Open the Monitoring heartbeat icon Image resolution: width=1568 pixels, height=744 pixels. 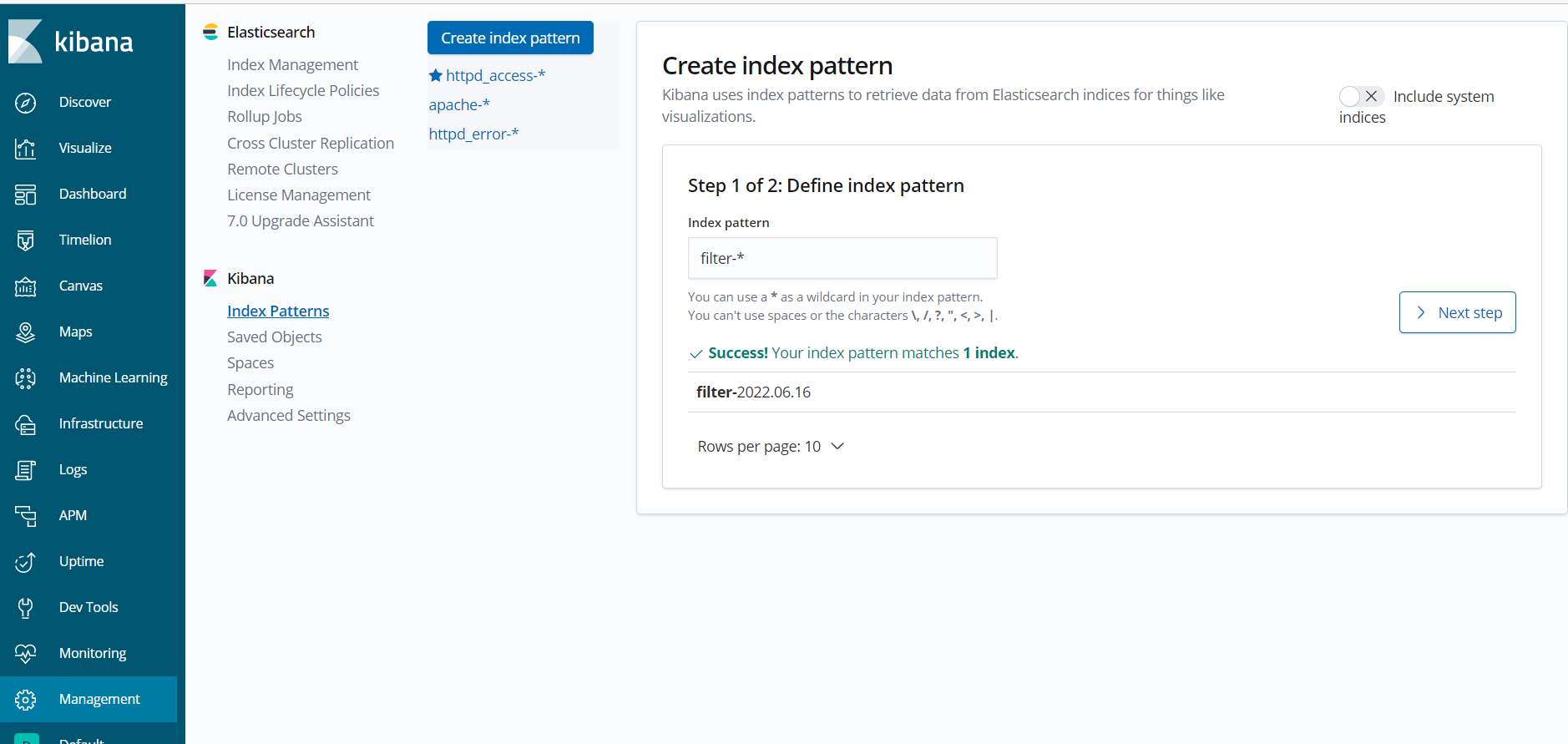click(26, 654)
